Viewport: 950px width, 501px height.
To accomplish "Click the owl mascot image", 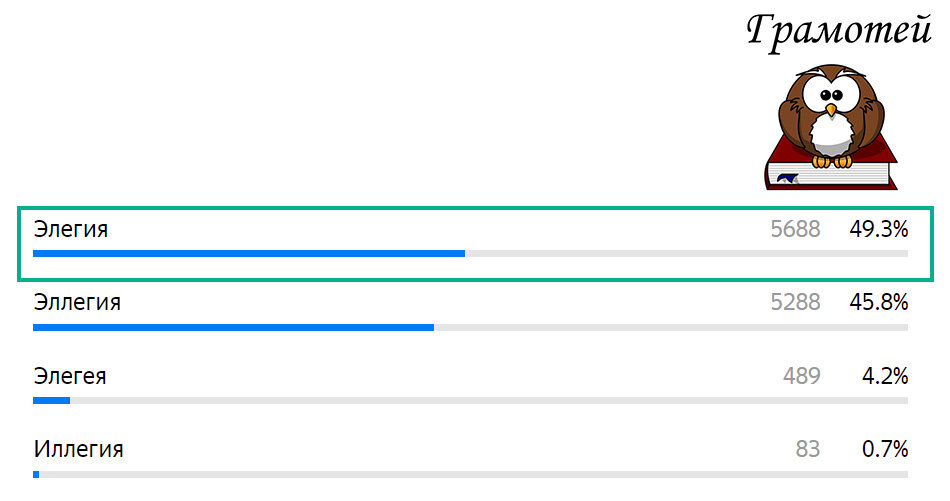I will 831,115.
